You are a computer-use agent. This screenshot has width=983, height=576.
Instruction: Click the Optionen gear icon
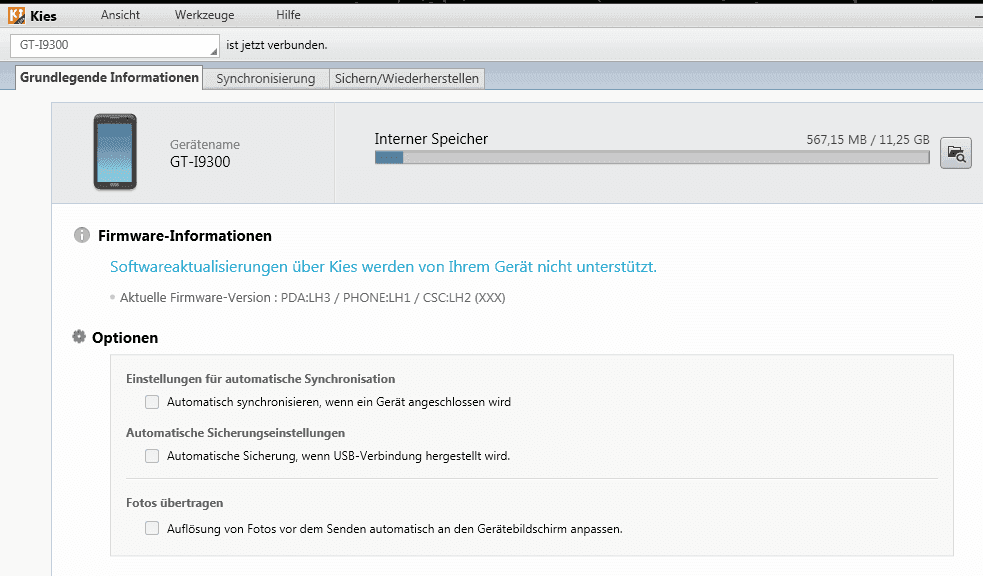[79, 337]
